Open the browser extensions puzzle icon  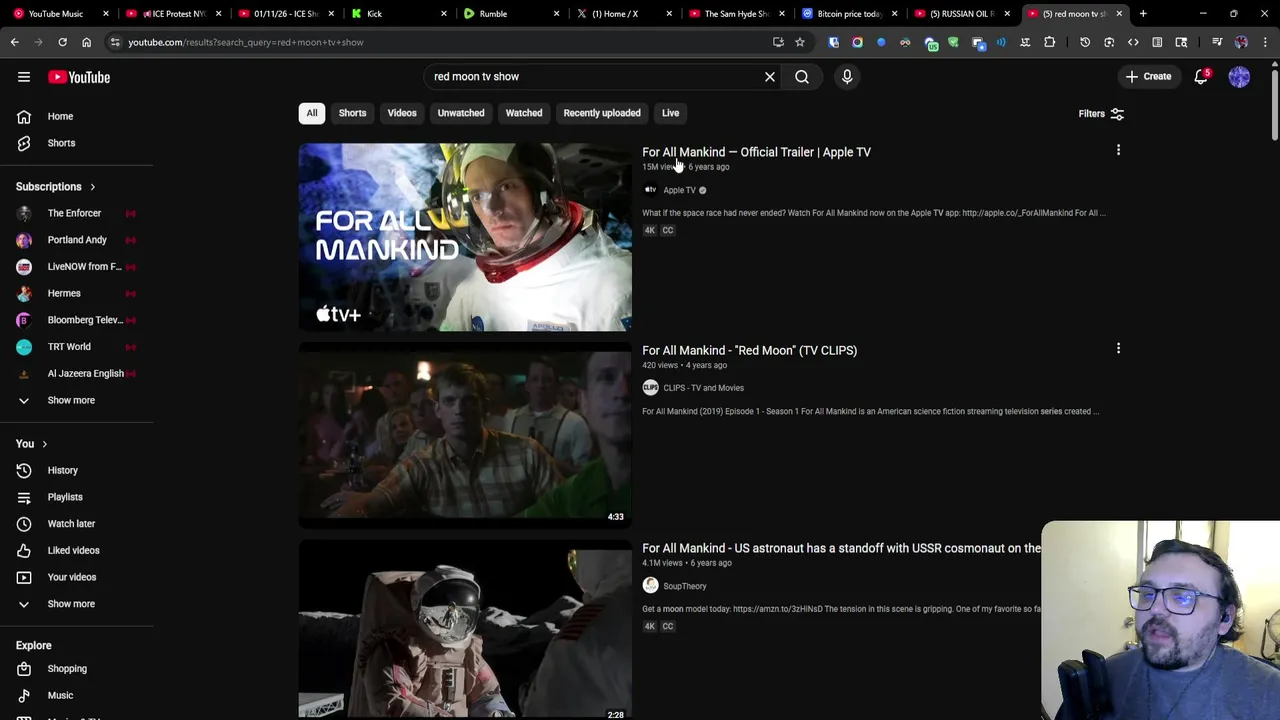(1049, 42)
